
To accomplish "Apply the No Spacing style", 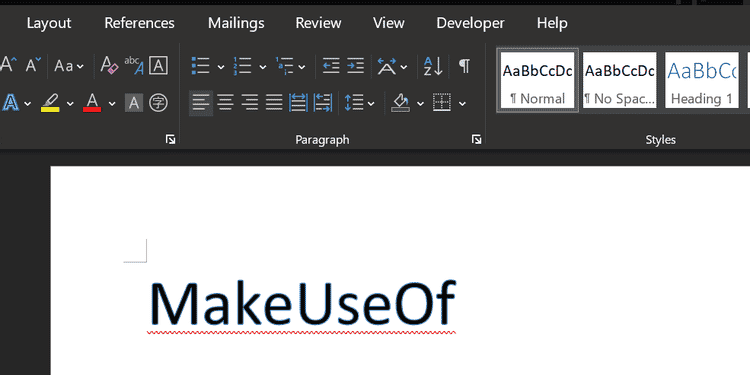I will point(619,80).
